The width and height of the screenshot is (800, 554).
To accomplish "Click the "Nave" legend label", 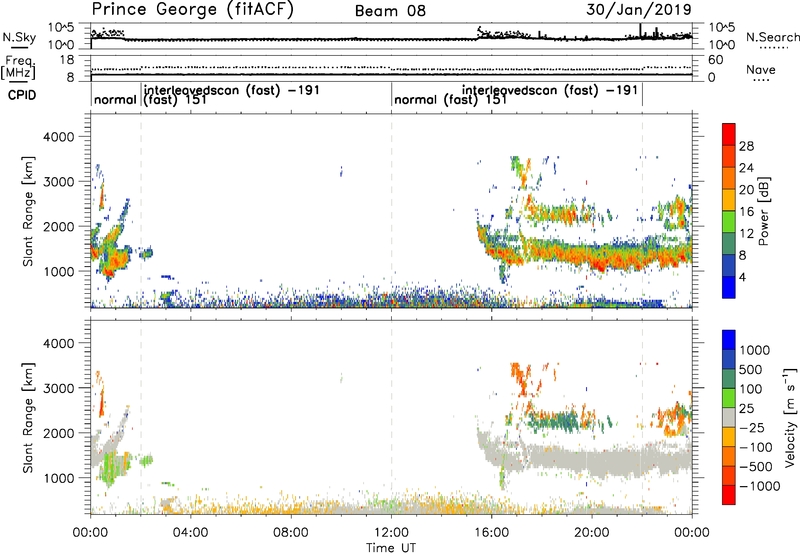I will coord(761,69).
